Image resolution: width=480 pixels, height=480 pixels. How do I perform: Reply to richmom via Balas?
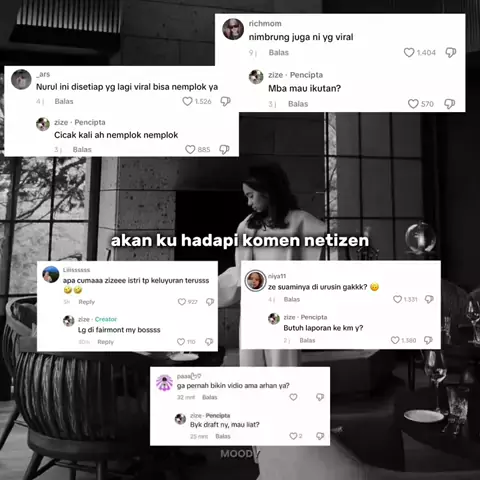[x=279, y=53]
